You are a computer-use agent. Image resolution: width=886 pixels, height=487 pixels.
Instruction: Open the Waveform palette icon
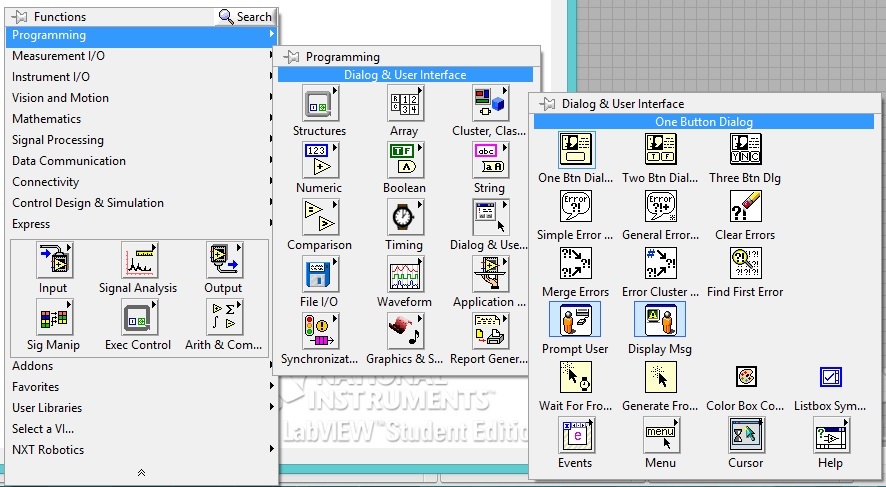tap(405, 275)
